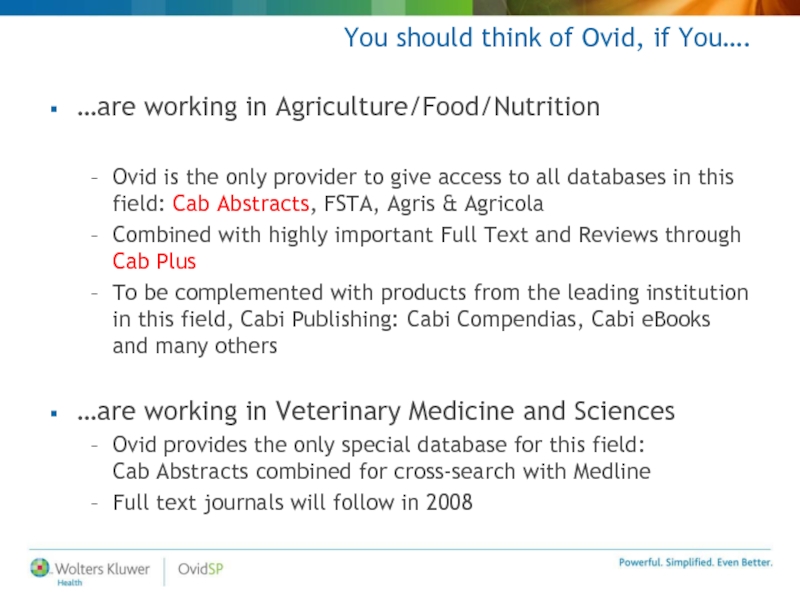Click heading '...are working in Agriculture/Food/Nutrition'

point(338,107)
